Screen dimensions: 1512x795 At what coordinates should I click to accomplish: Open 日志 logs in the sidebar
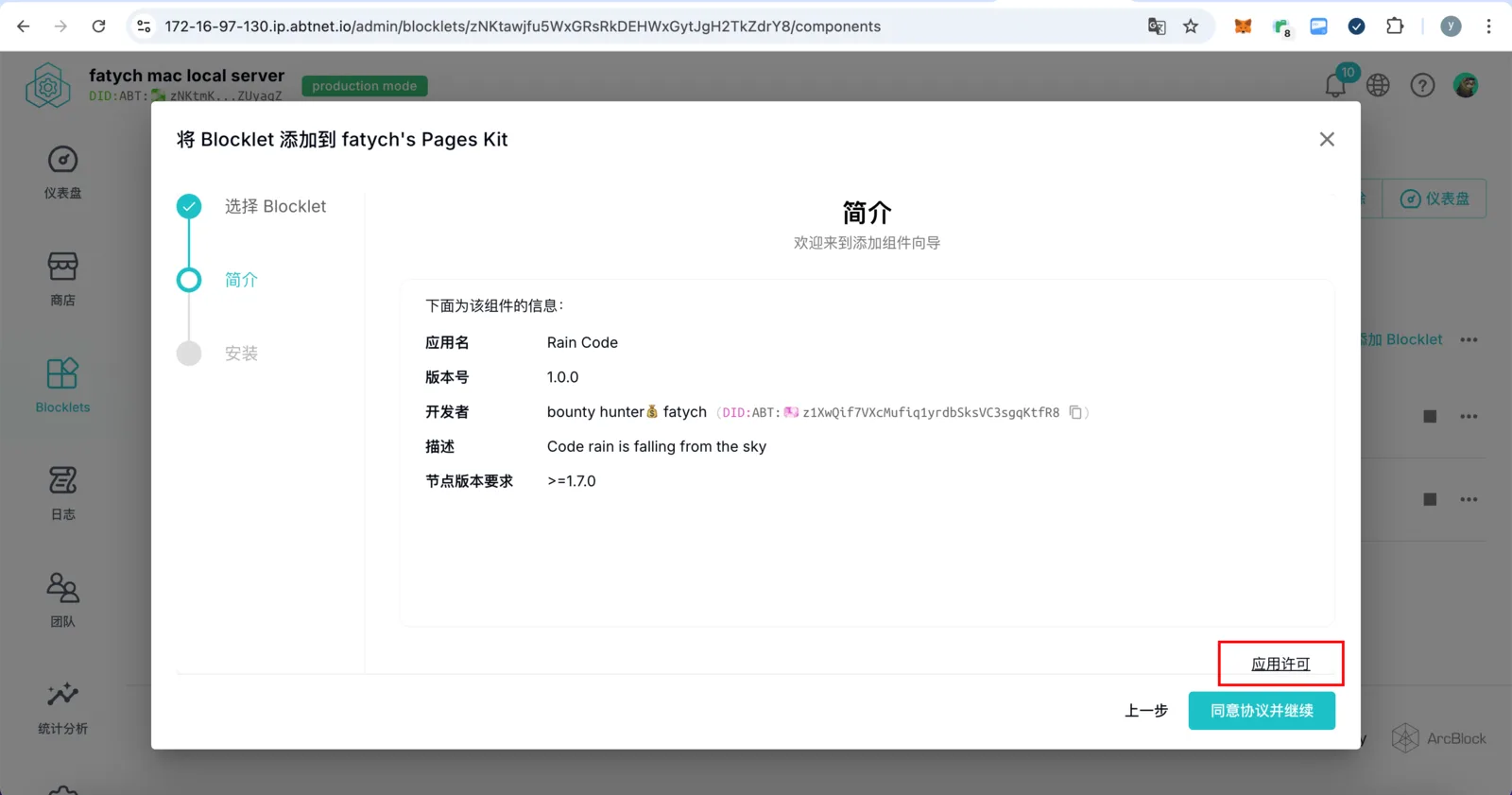click(x=62, y=493)
